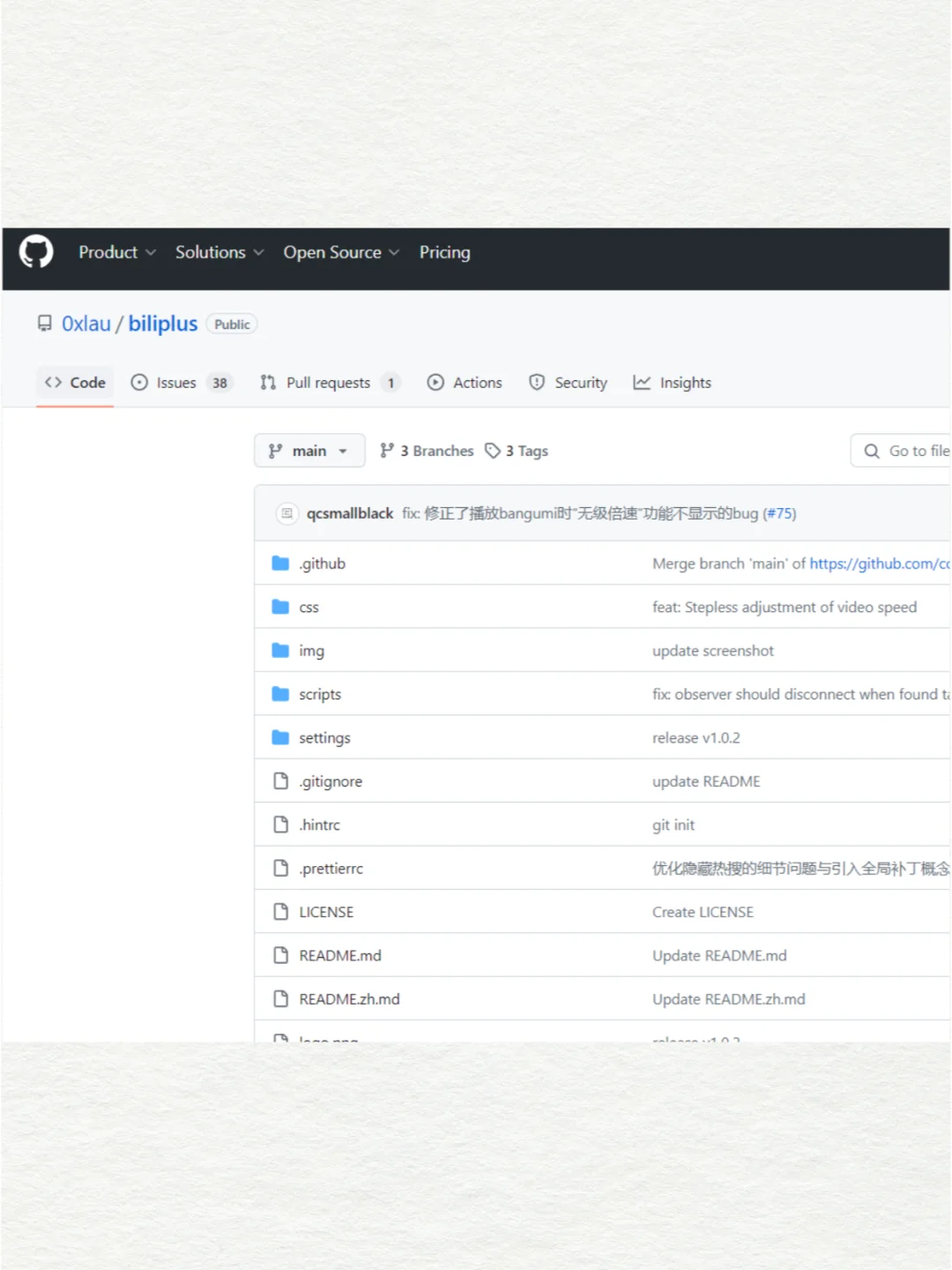Expand the Solutions menu
The height and width of the screenshot is (1270, 952).
point(219,252)
